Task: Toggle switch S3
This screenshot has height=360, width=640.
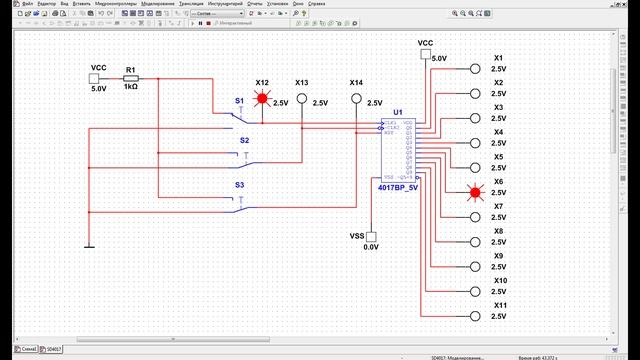Action: coord(241,204)
